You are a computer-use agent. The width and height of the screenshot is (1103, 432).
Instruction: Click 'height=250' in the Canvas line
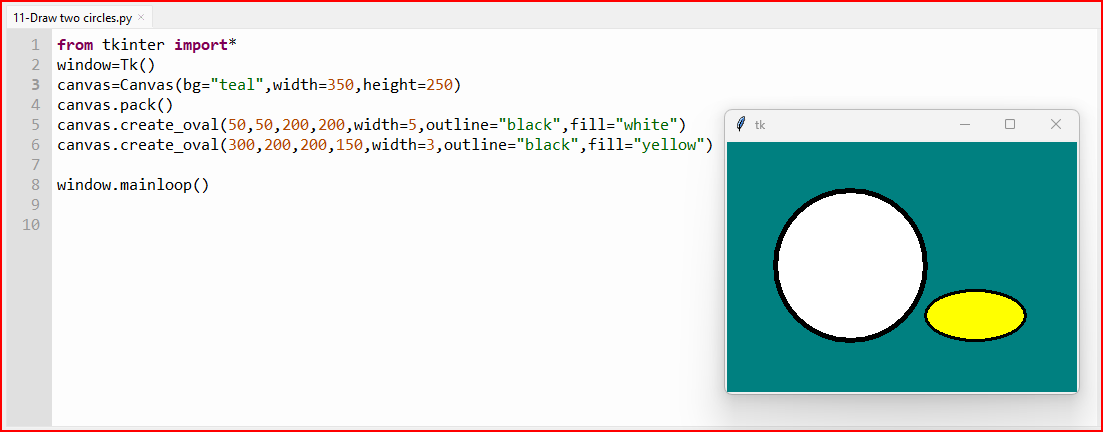[407, 85]
